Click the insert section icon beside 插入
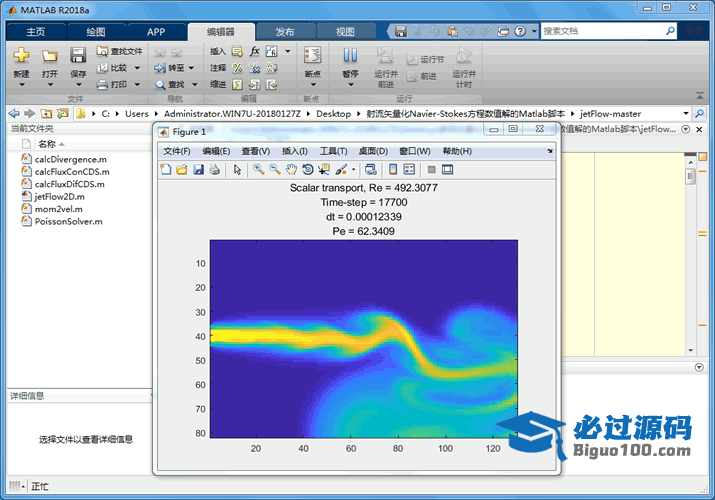This screenshot has width=715, height=500. coord(237,51)
